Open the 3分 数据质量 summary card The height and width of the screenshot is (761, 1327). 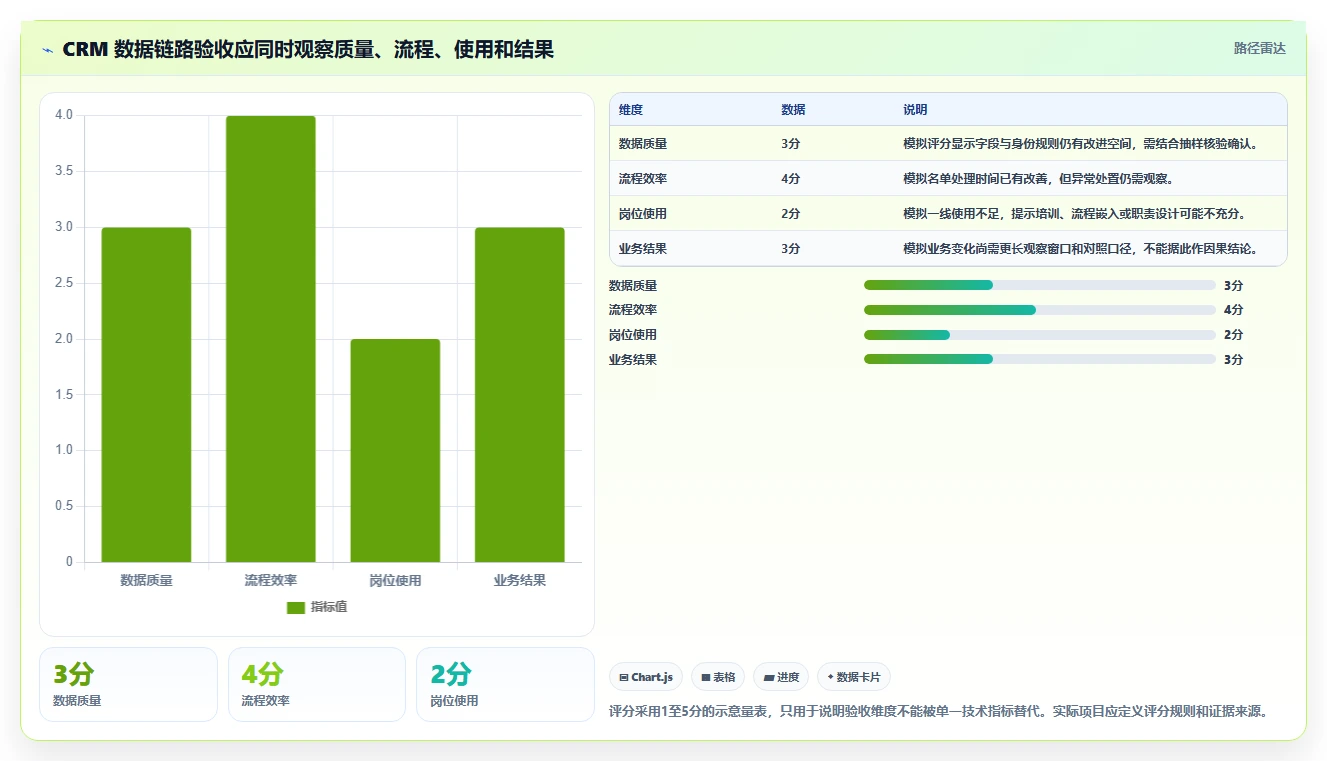[x=128, y=684]
